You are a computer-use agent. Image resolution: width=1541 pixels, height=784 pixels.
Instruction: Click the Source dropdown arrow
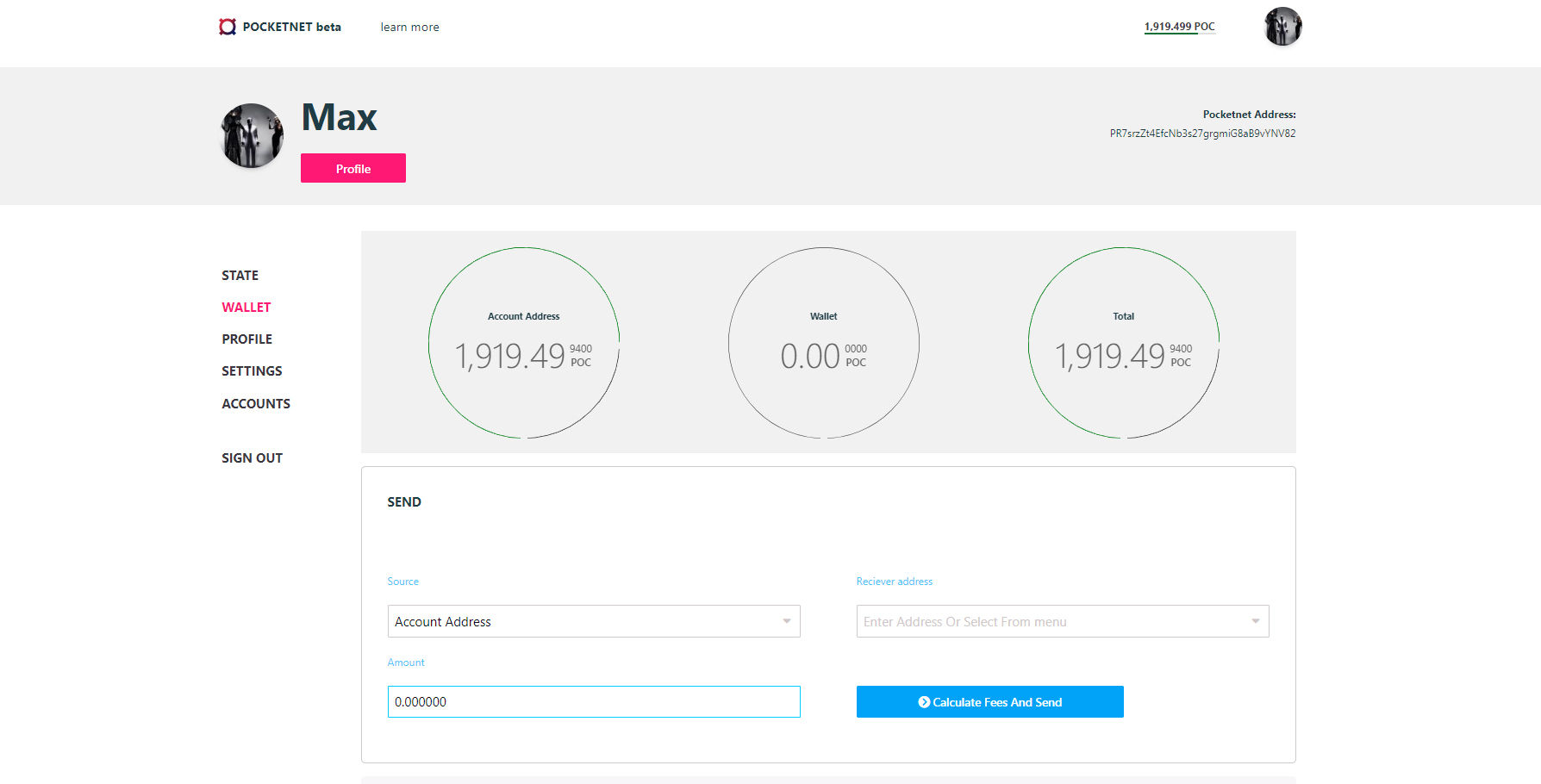(x=786, y=621)
